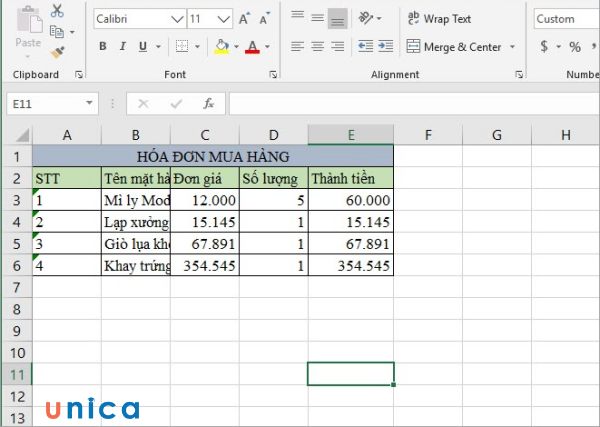The height and width of the screenshot is (427, 600).
Task: Click header cell Thành tiền
Action: 351,178
